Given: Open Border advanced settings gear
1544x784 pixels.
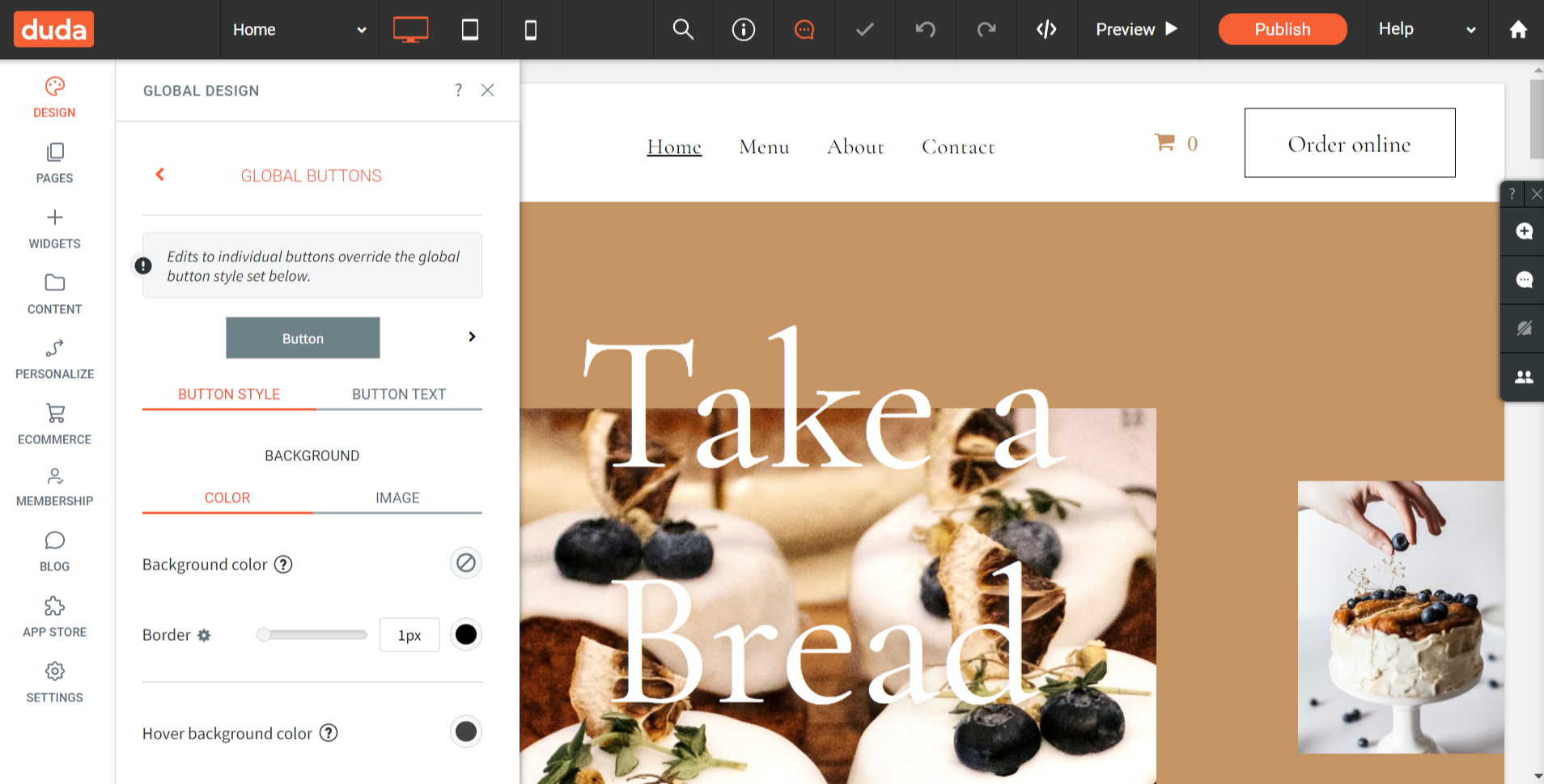Looking at the screenshot, I should (x=204, y=636).
